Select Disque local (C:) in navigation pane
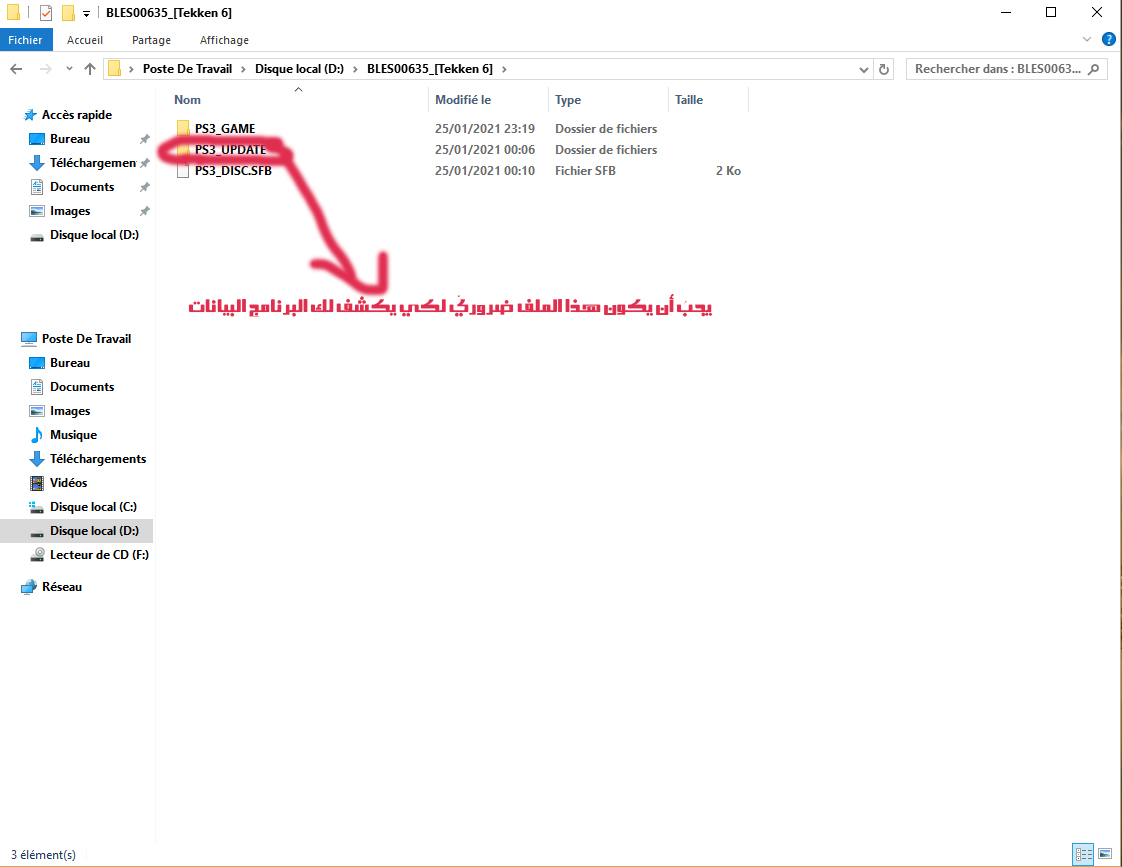This screenshot has width=1122, height=867. 94,507
